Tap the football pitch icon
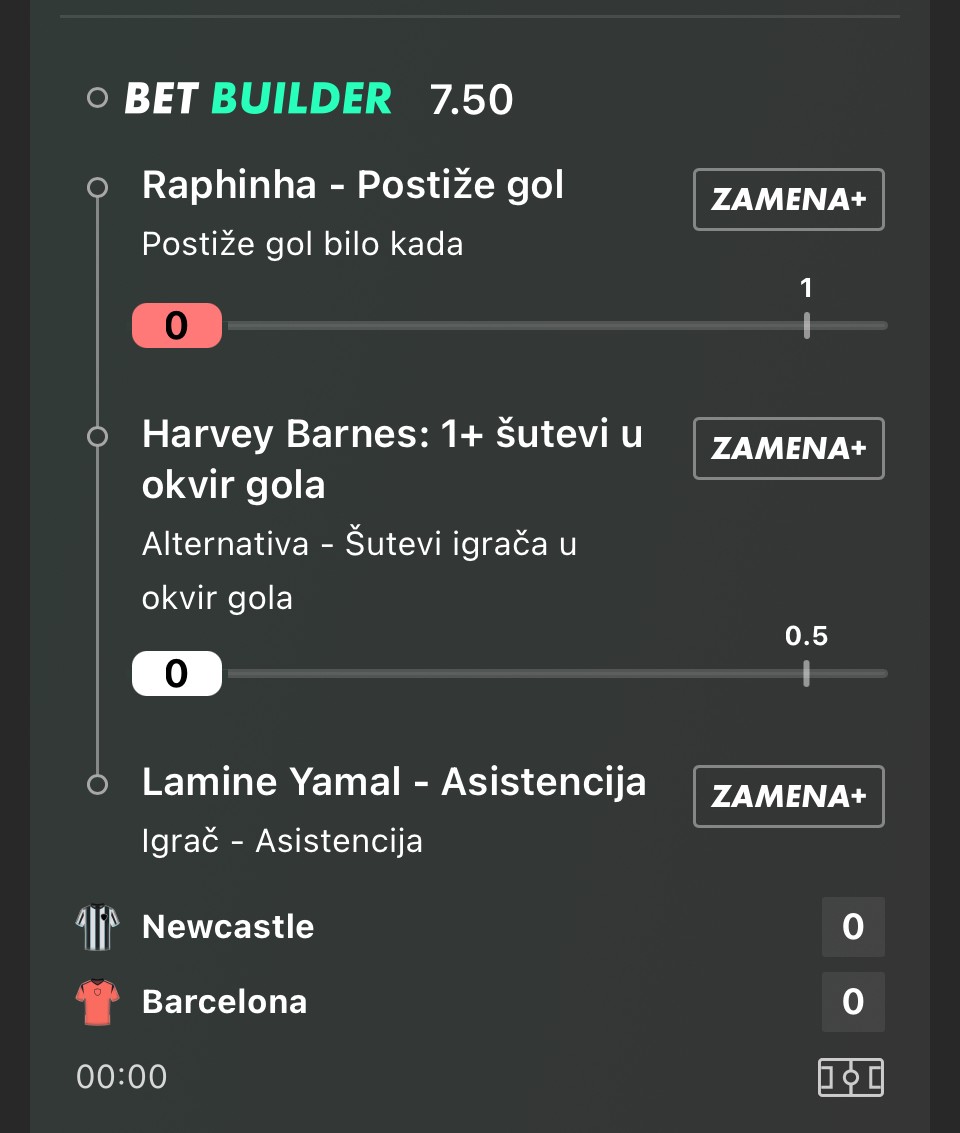Screen dimensions: 960x1133 pos(851,1078)
